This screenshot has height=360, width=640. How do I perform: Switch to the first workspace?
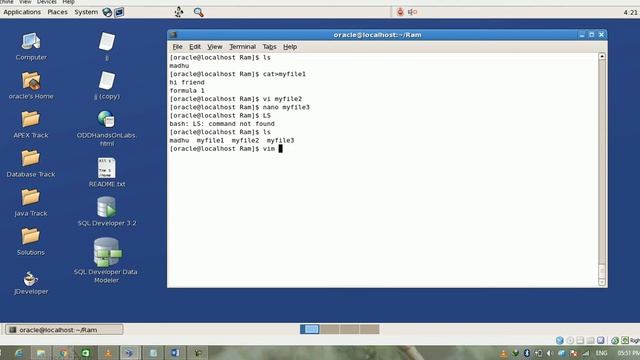[x=310, y=329]
